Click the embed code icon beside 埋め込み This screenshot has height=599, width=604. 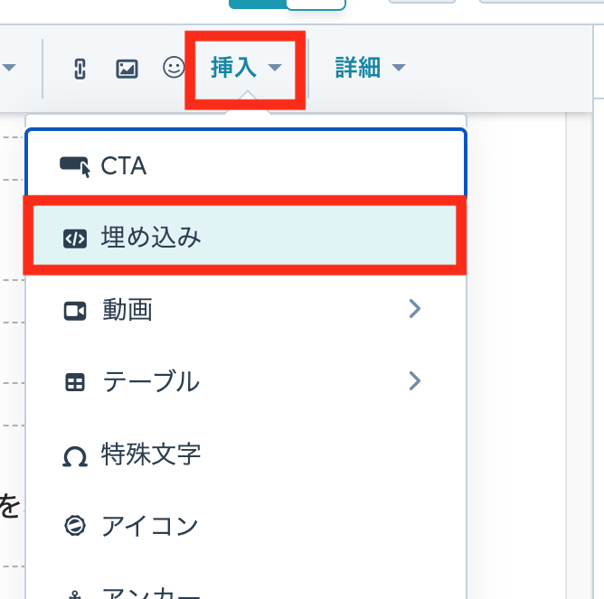click(x=75, y=238)
